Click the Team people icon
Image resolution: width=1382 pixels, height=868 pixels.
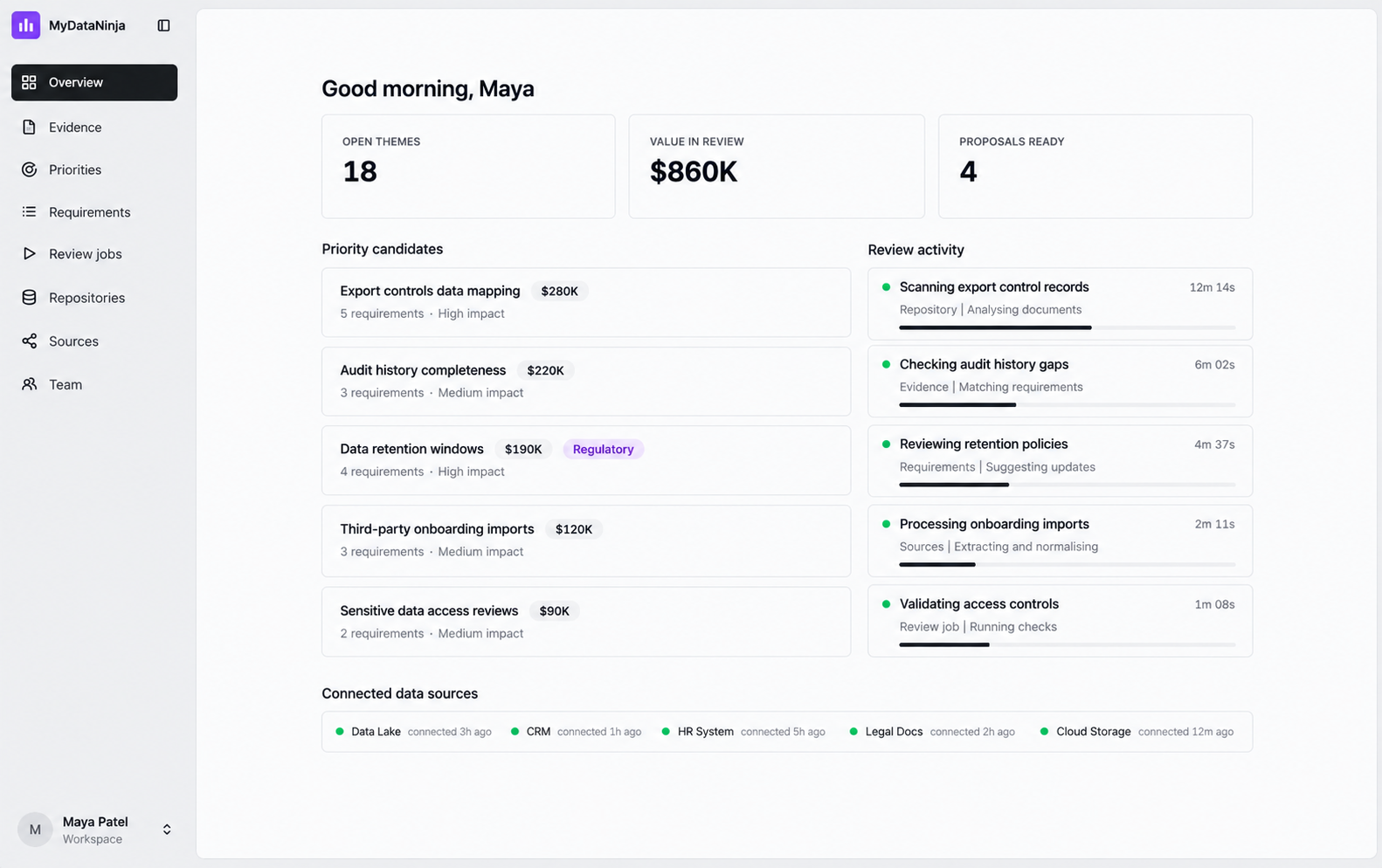click(29, 384)
